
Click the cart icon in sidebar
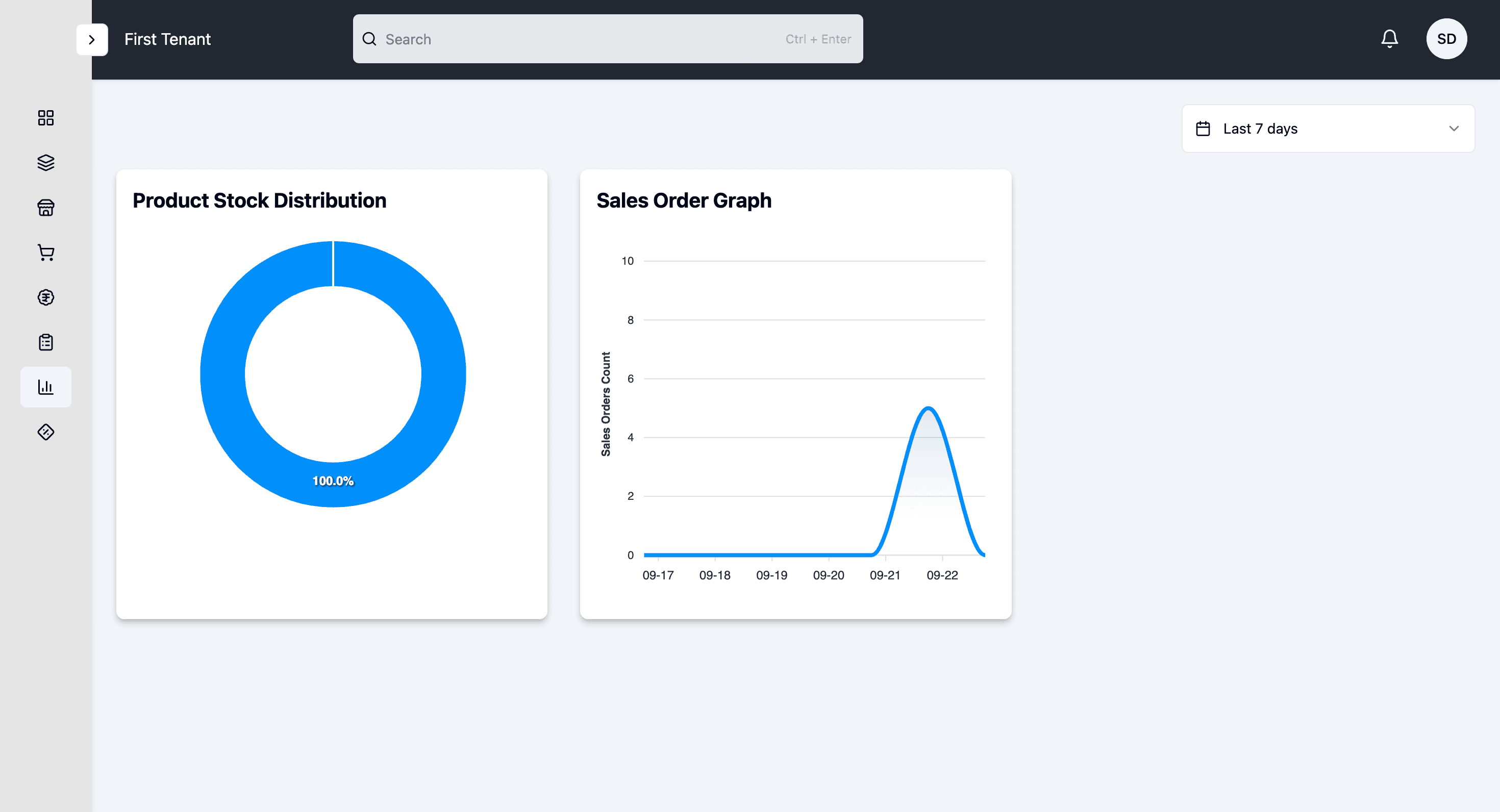46,252
